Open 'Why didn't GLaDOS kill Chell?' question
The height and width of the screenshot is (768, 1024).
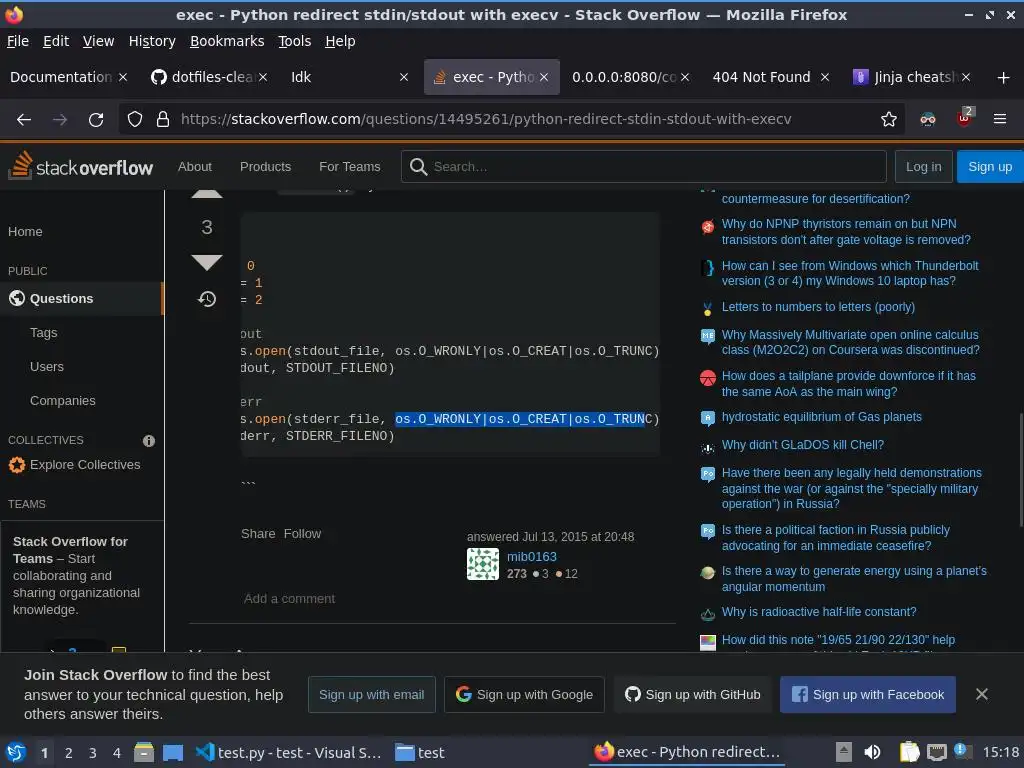click(x=803, y=445)
